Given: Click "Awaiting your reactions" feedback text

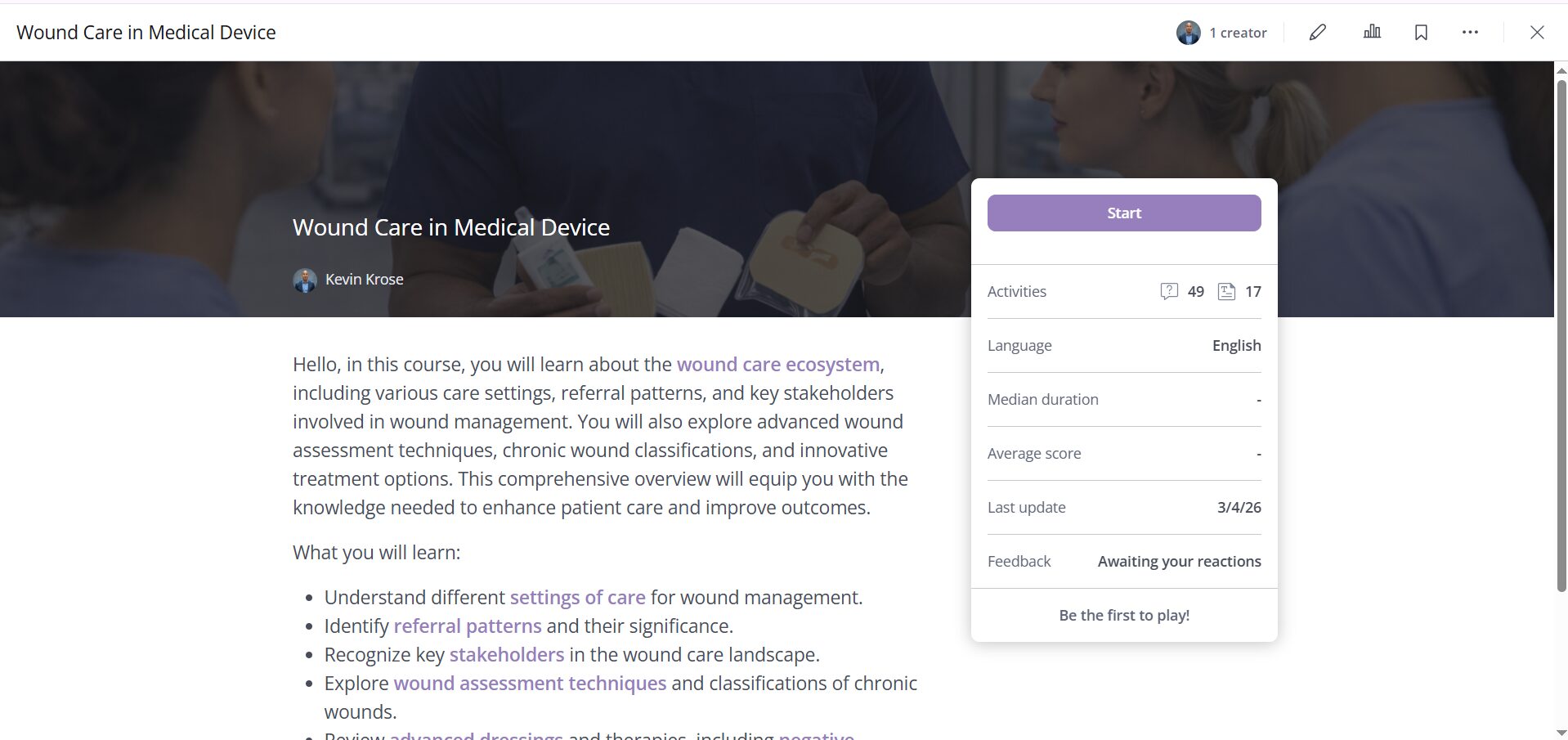Looking at the screenshot, I should [1179, 562].
